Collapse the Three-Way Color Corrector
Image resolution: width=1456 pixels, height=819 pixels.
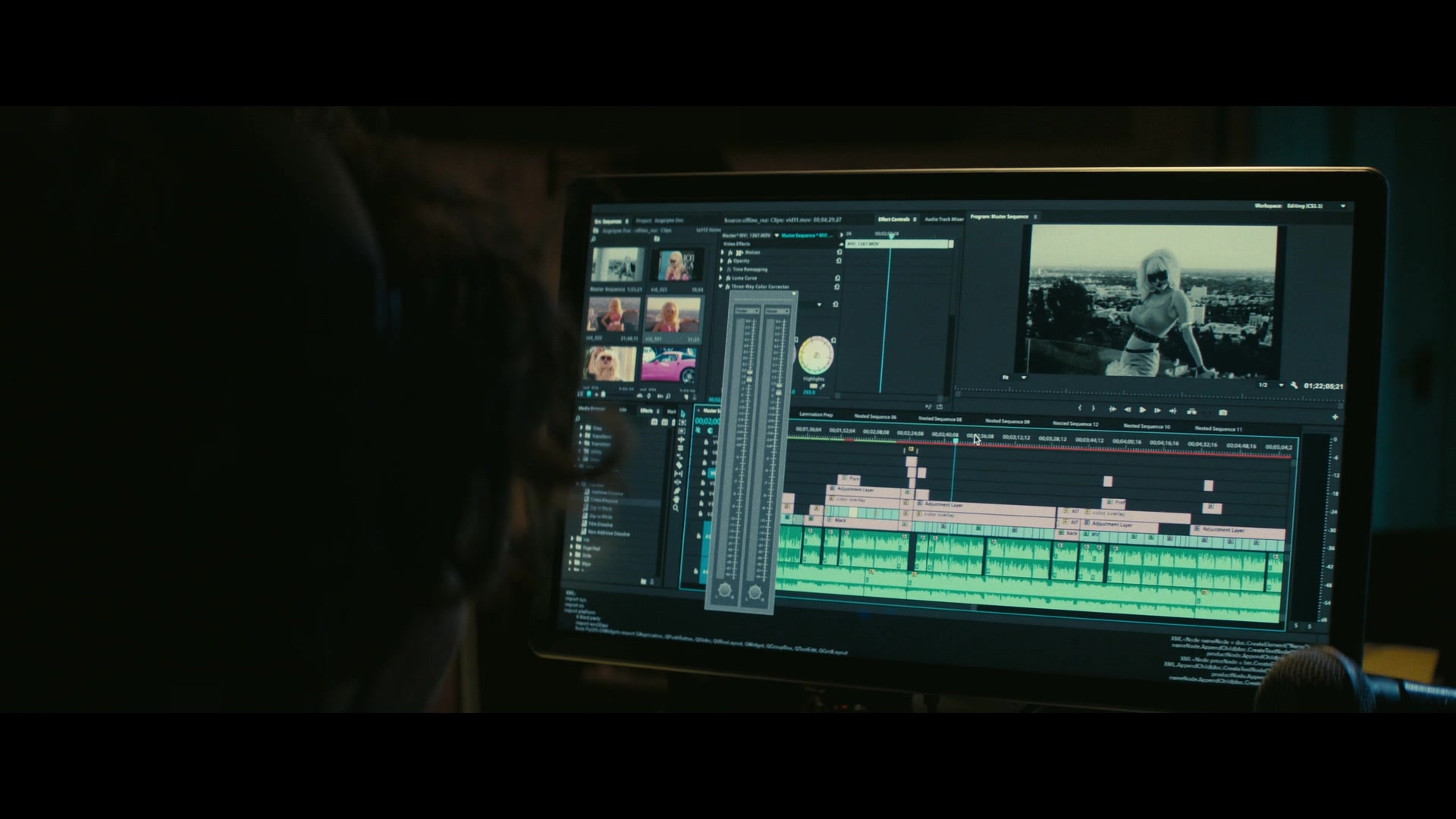(720, 286)
